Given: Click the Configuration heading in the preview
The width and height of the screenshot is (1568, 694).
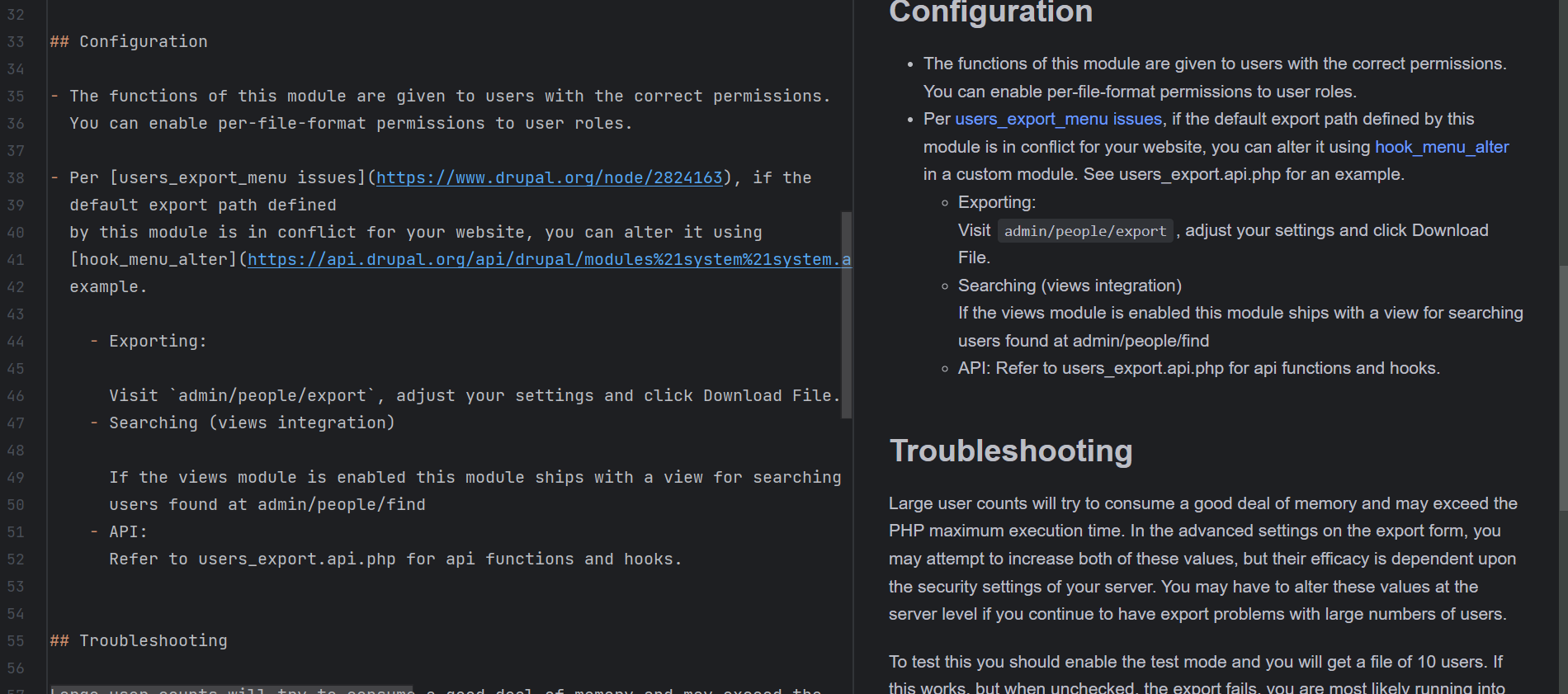Looking at the screenshot, I should (990, 13).
